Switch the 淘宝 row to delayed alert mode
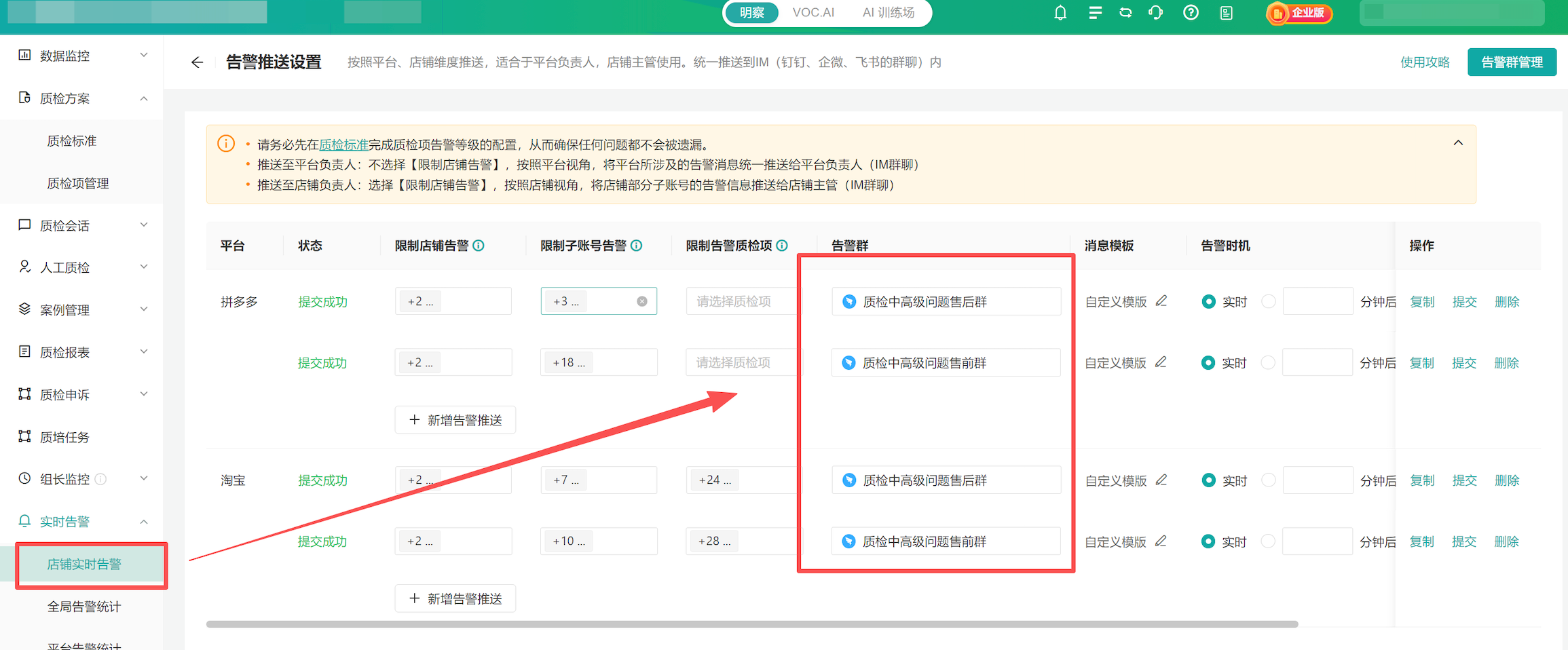1568x650 pixels. 1268,480
